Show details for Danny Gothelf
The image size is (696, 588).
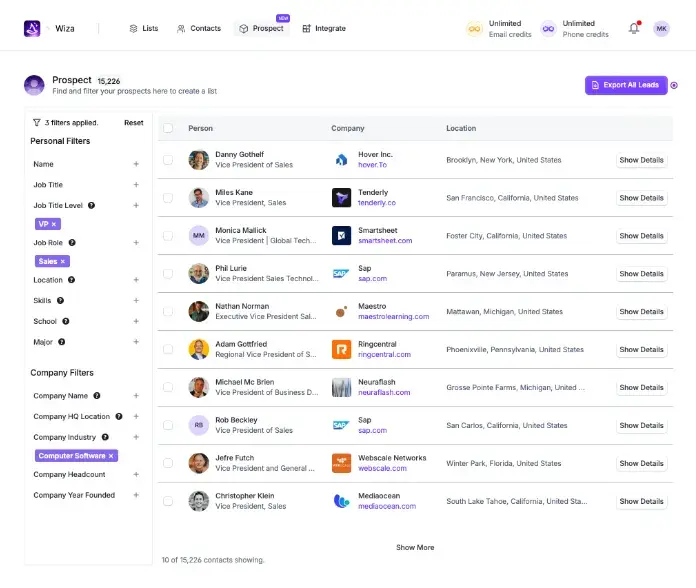point(641,160)
